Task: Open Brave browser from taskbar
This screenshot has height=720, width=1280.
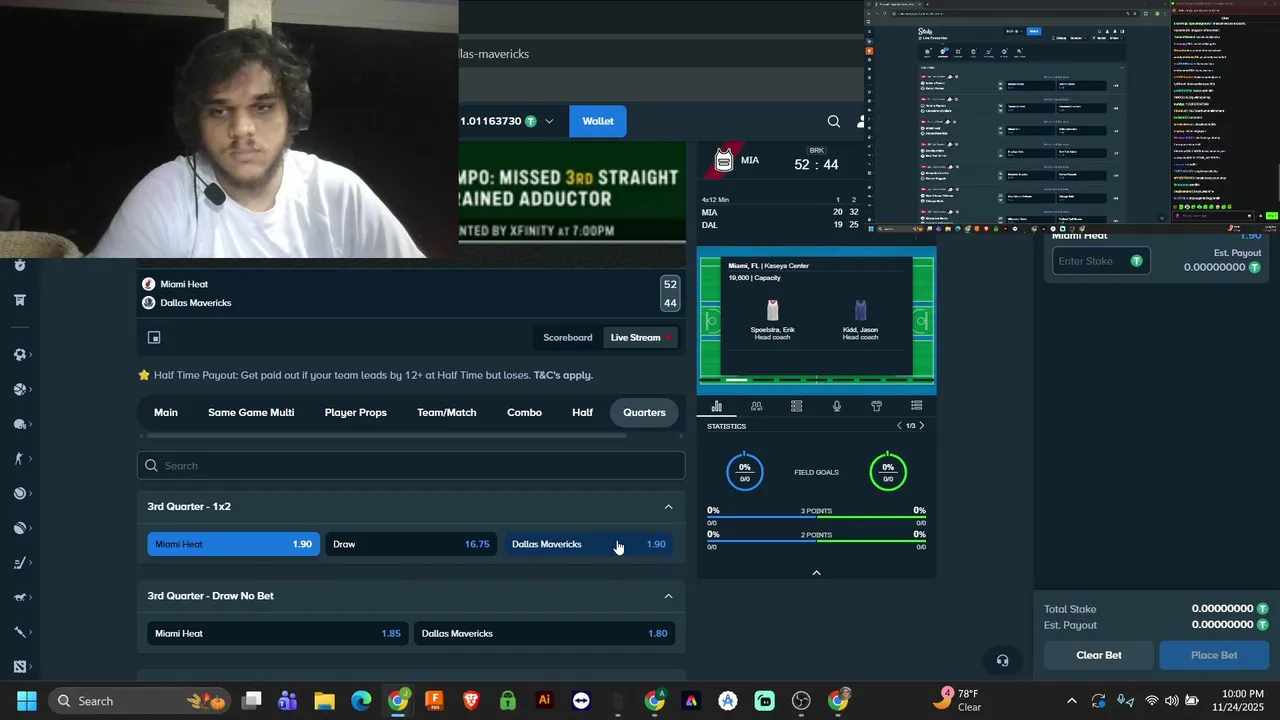Action: 471,701
